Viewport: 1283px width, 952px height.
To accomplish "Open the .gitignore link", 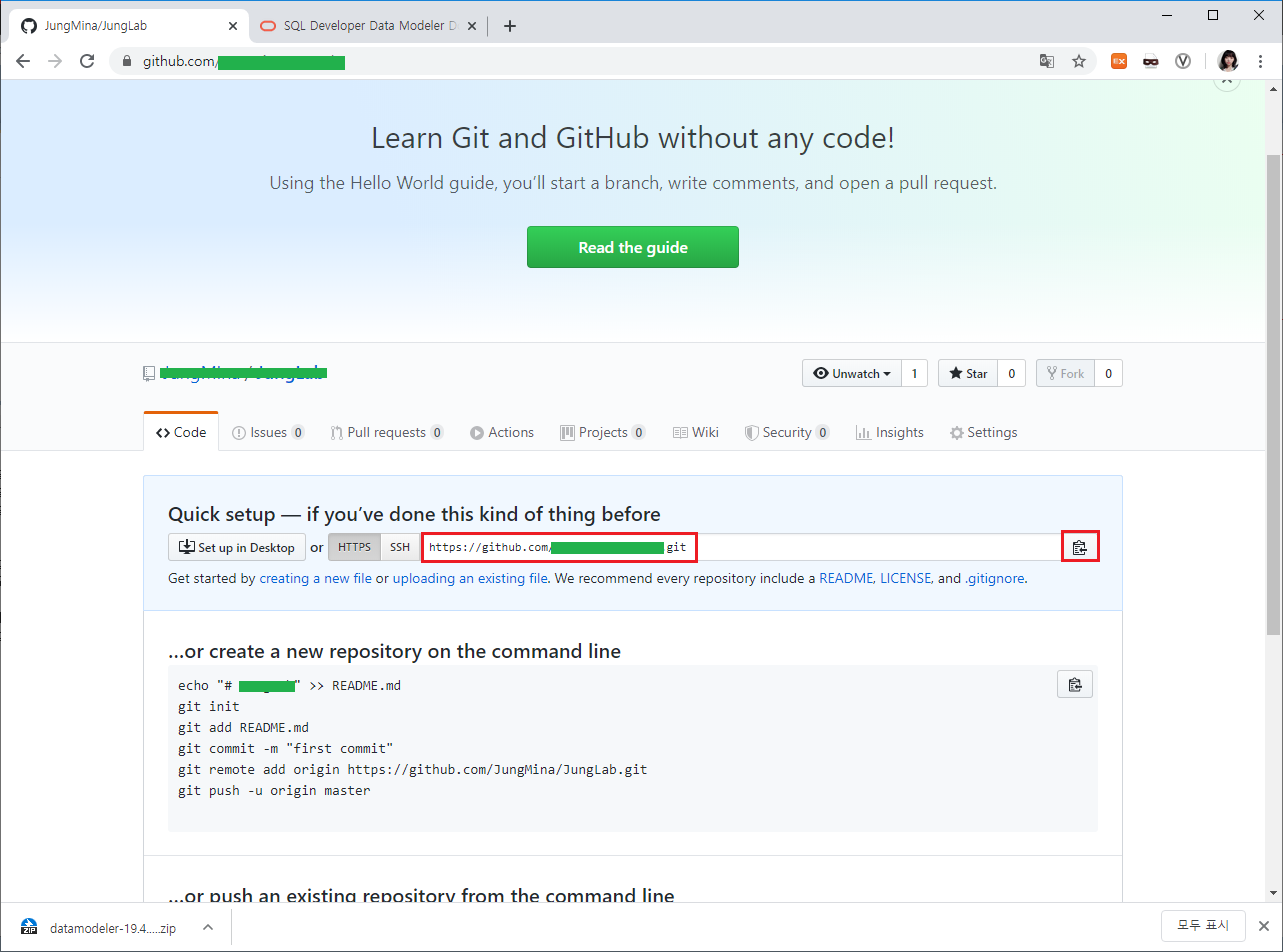I will click(995, 578).
